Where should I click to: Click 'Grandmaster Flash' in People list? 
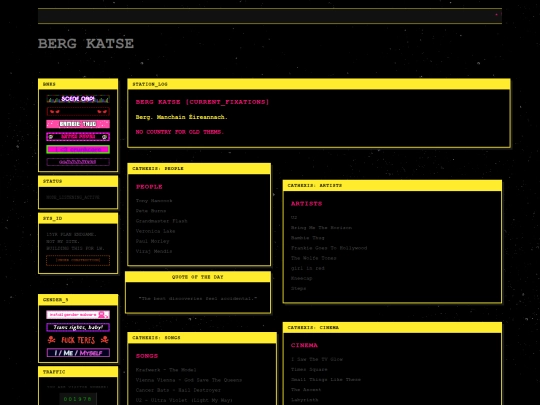pos(162,221)
